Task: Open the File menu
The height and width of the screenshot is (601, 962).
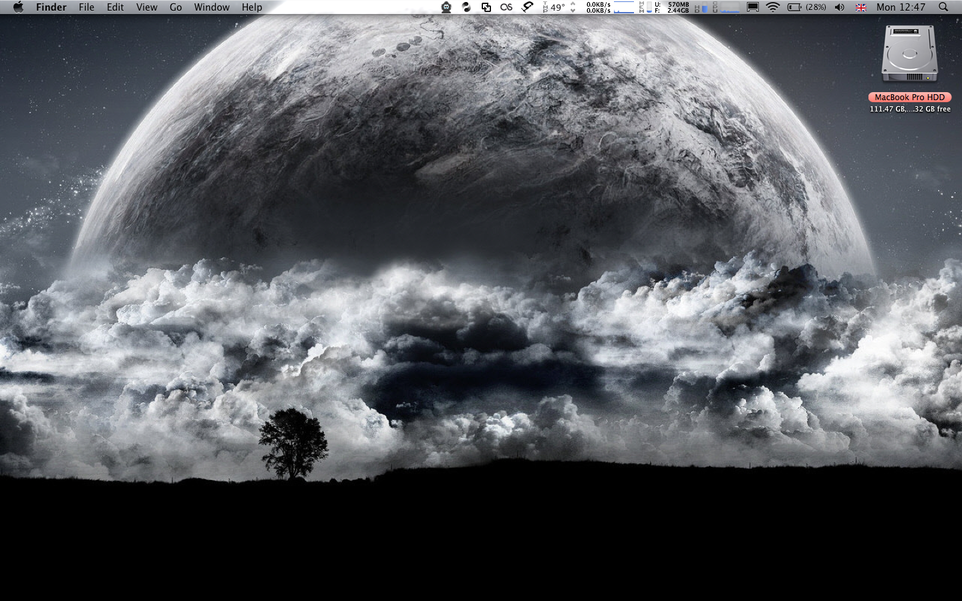Action: 87,7
